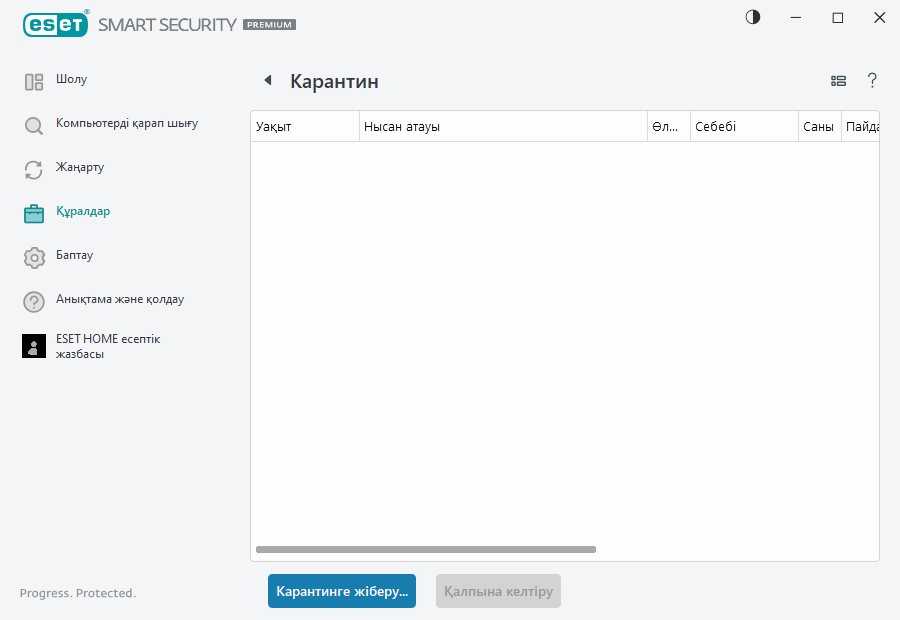Open the Анықтама және қолдау help circle icon

33,301
